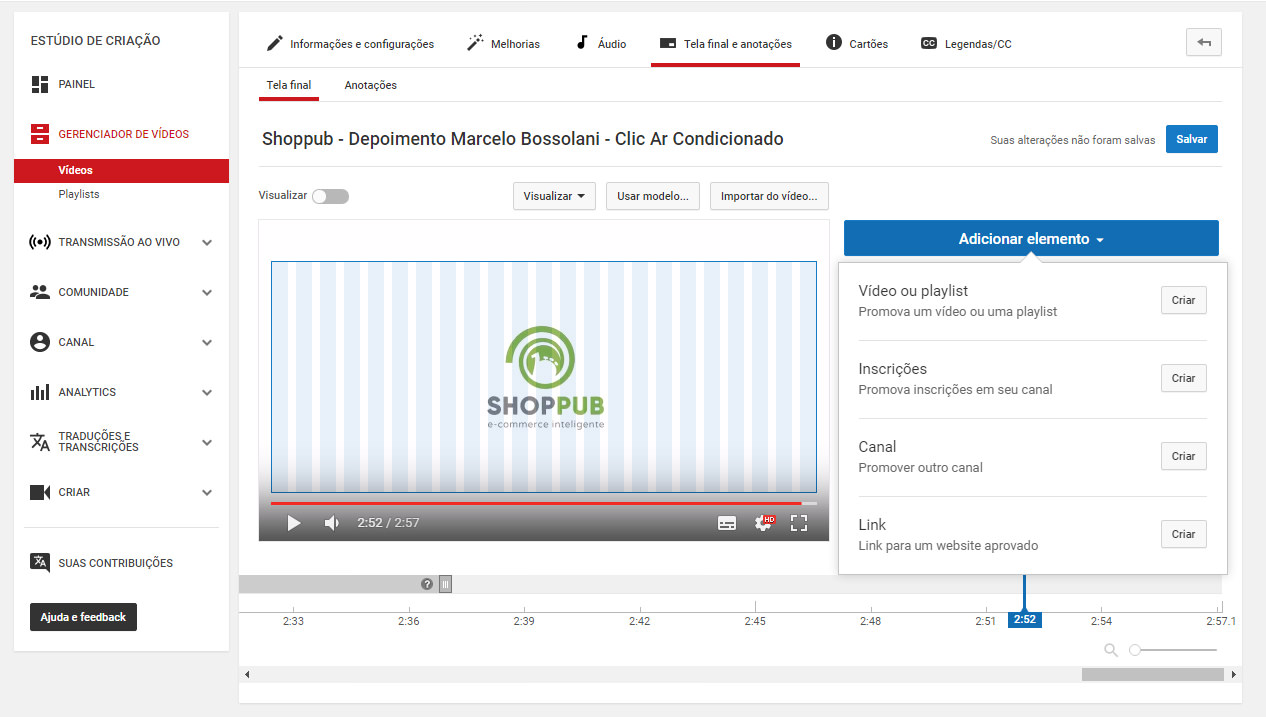Click the 2:52 timeline playhead marker
Viewport: 1266px width, 717px height.
click(x=1024, y=620)
